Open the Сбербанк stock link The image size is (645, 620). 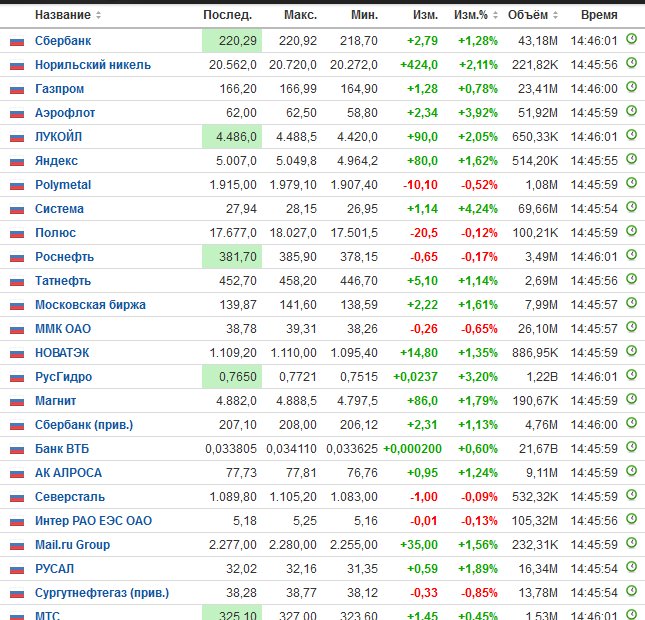tap(63, 41)
